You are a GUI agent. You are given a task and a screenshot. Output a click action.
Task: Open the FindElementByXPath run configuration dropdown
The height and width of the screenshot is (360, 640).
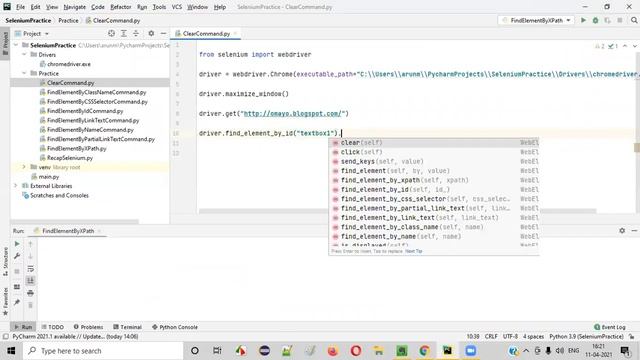coord(536,20)
